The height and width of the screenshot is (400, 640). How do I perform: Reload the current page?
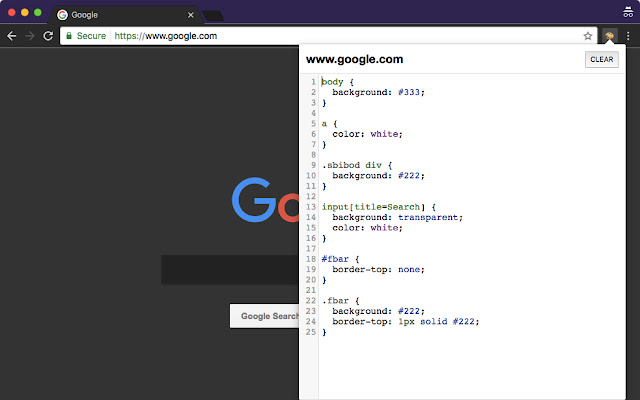click(48, 35)
